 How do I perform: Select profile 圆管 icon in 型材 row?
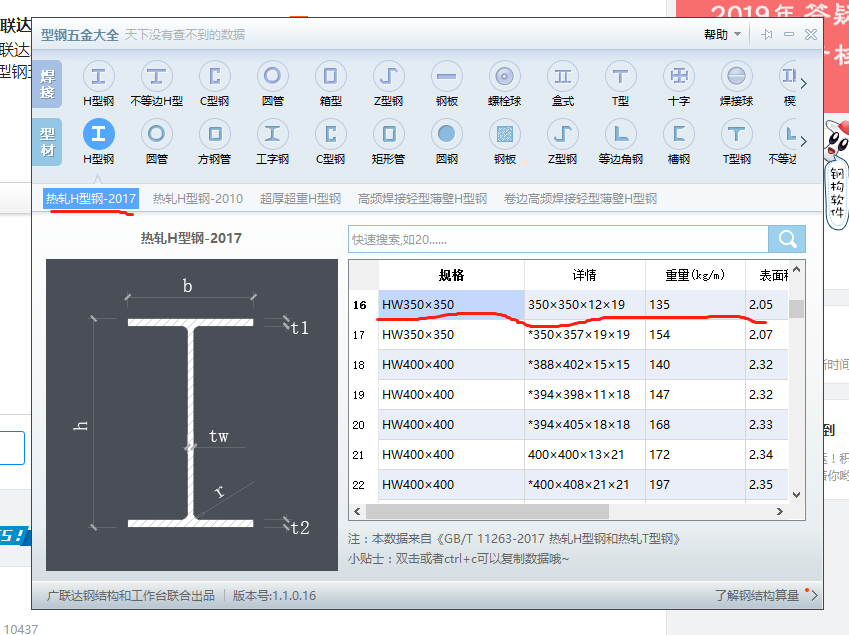pos(156,134)
